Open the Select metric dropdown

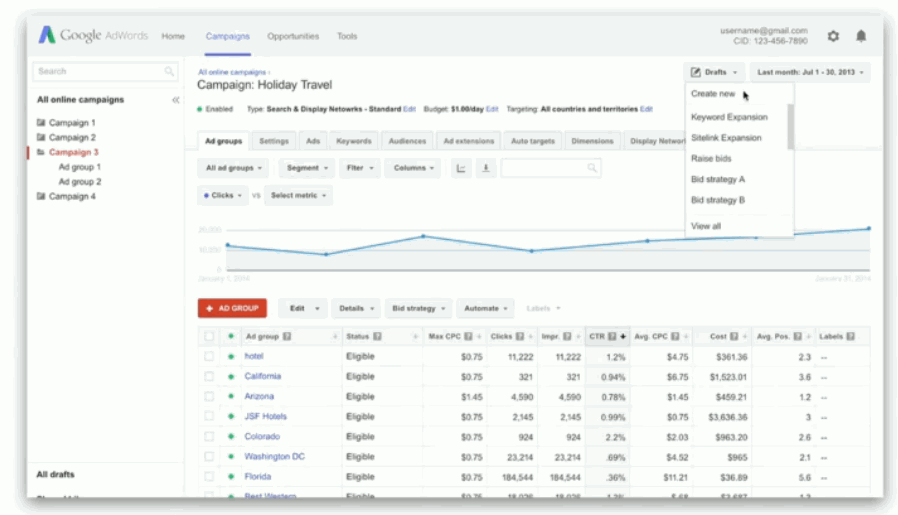click(298, 195)
